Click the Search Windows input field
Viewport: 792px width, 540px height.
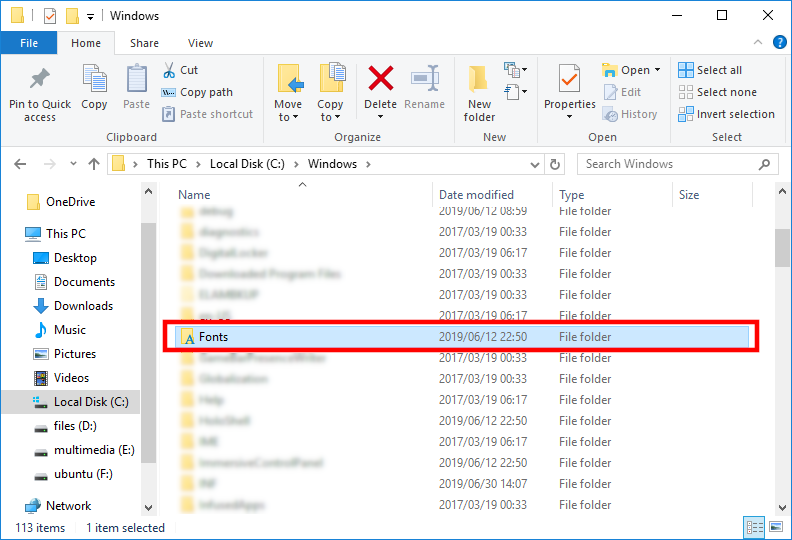668,164
